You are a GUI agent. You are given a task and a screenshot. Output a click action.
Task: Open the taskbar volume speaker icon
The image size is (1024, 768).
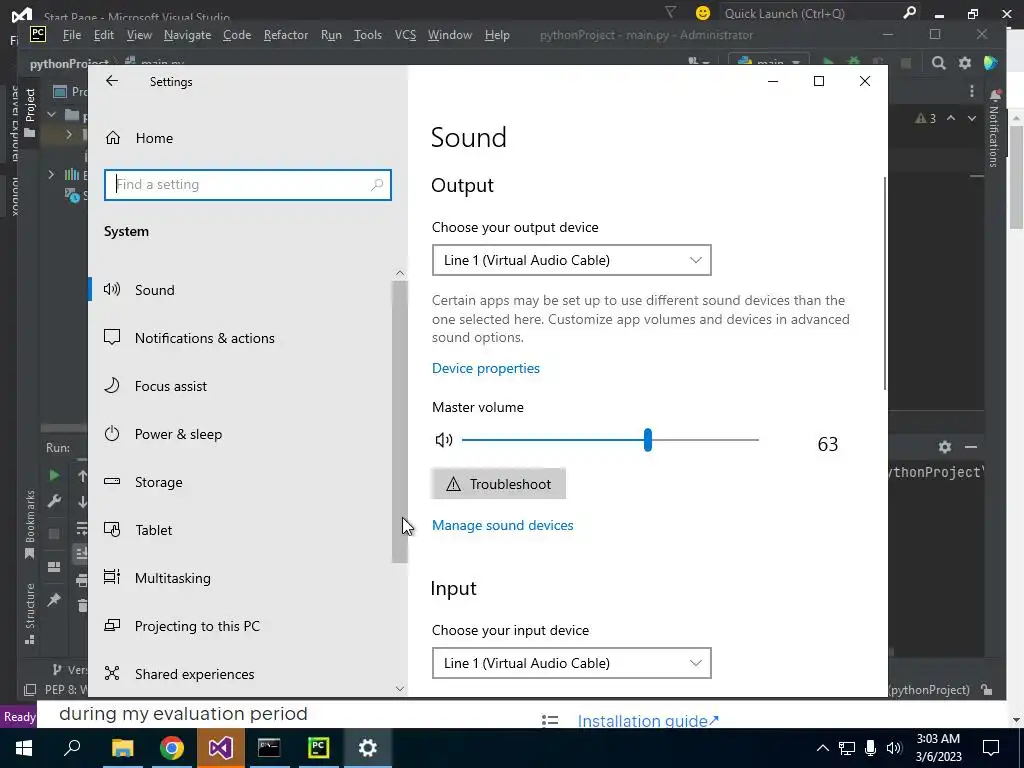(894, 748)
